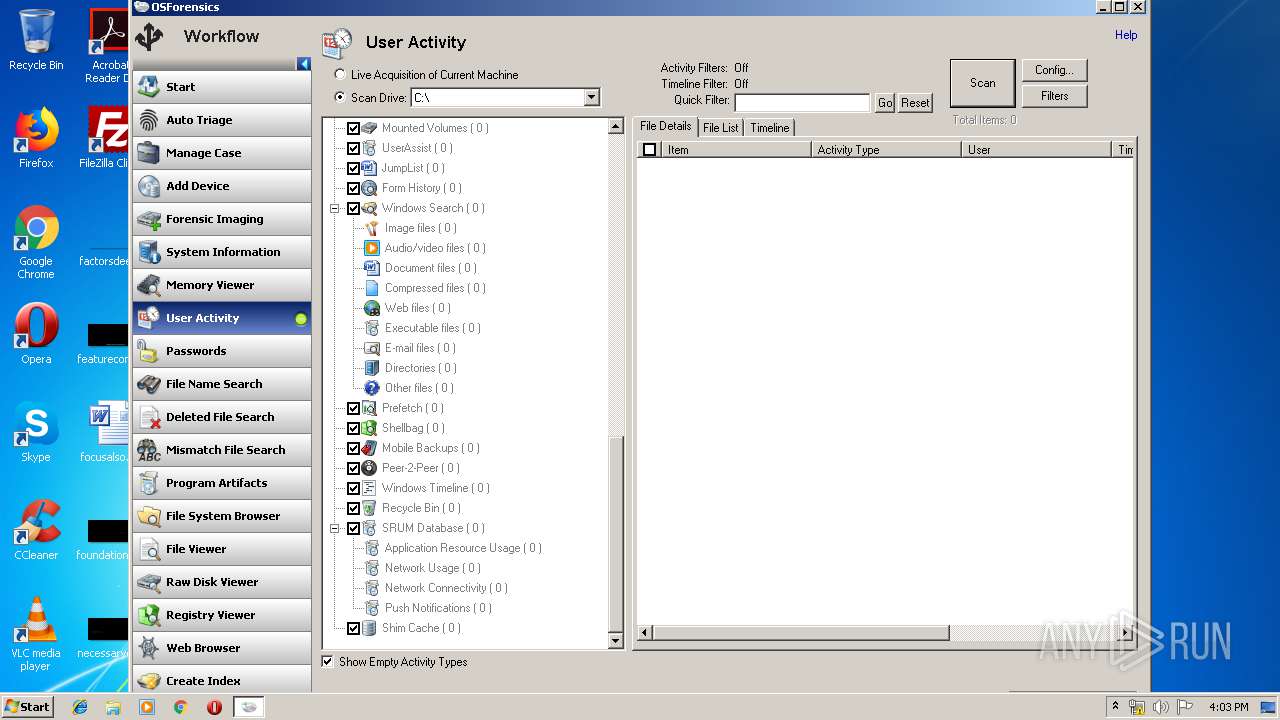Viewport: 1280px width, 720px height.
Task: Sort by Activity Type column
Action: click(886, 150)
